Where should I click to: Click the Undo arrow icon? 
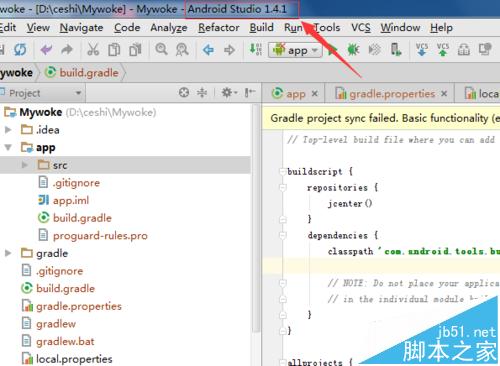46,50
